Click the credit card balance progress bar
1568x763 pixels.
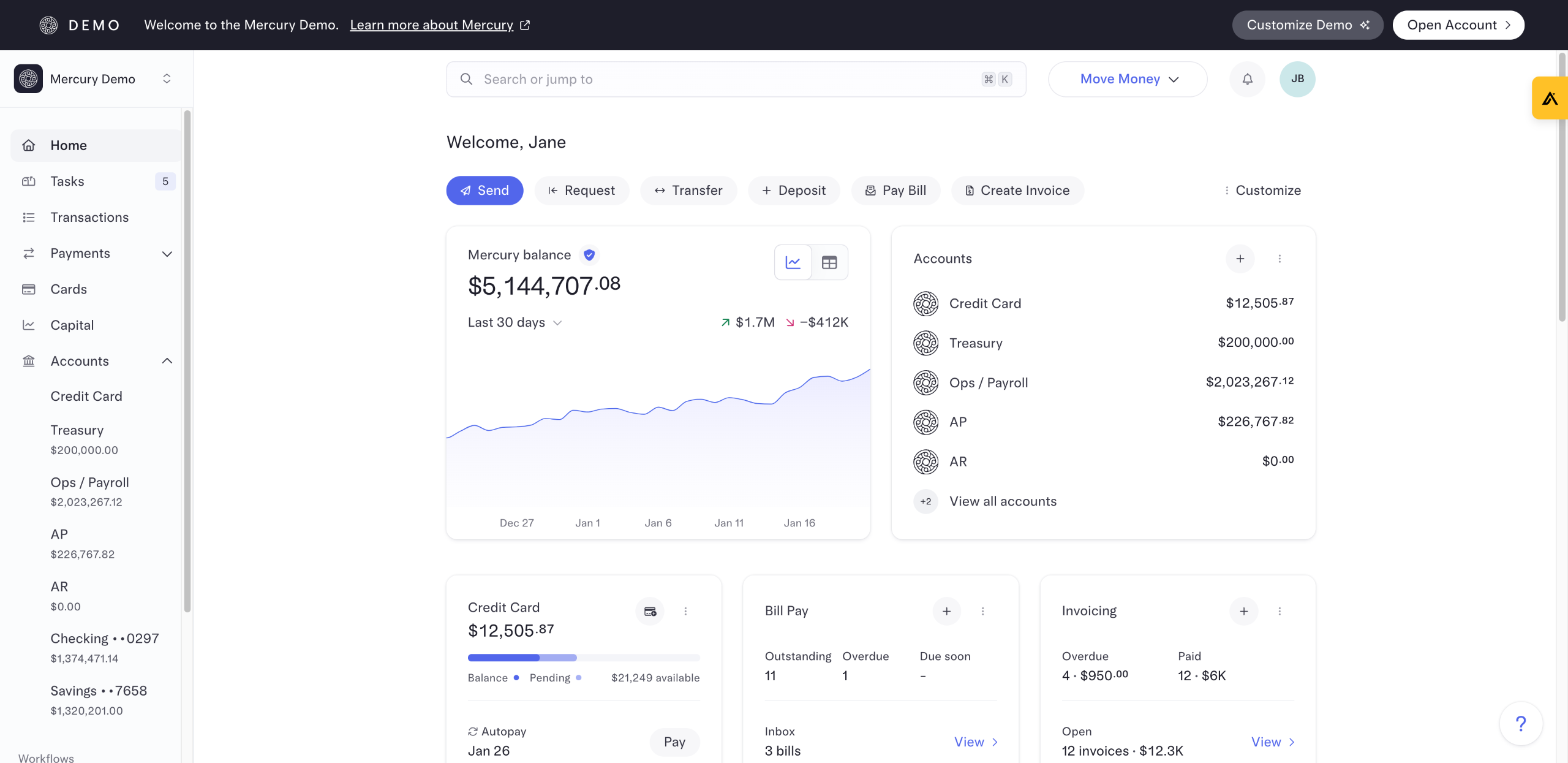[583, 658]
